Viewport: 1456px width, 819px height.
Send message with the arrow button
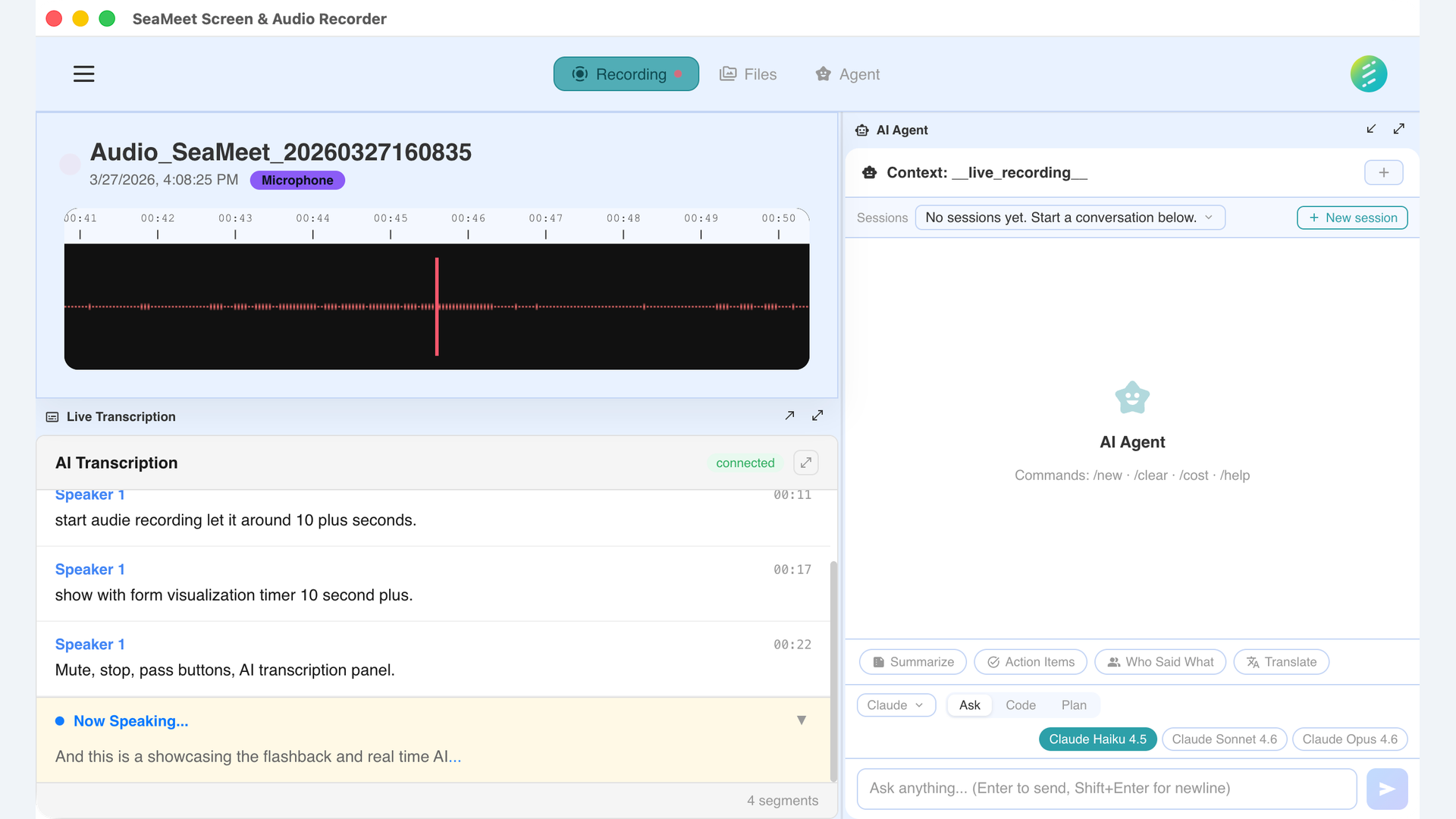pyautogui.click(x=1386, y=789)
